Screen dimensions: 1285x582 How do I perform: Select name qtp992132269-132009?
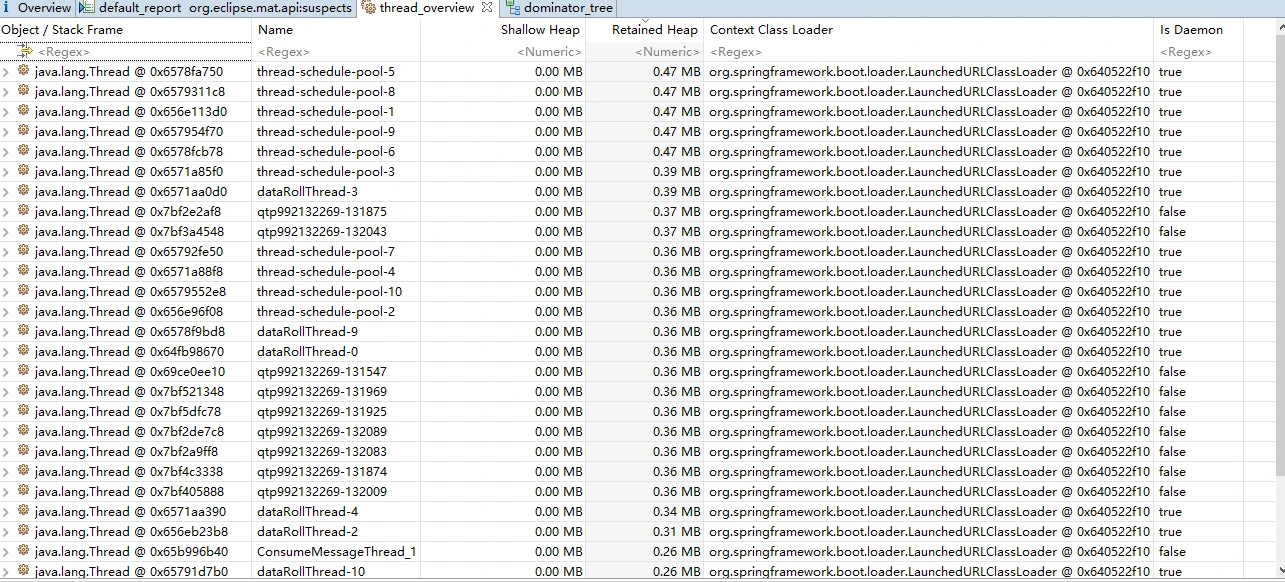click(x=322, y=492)
